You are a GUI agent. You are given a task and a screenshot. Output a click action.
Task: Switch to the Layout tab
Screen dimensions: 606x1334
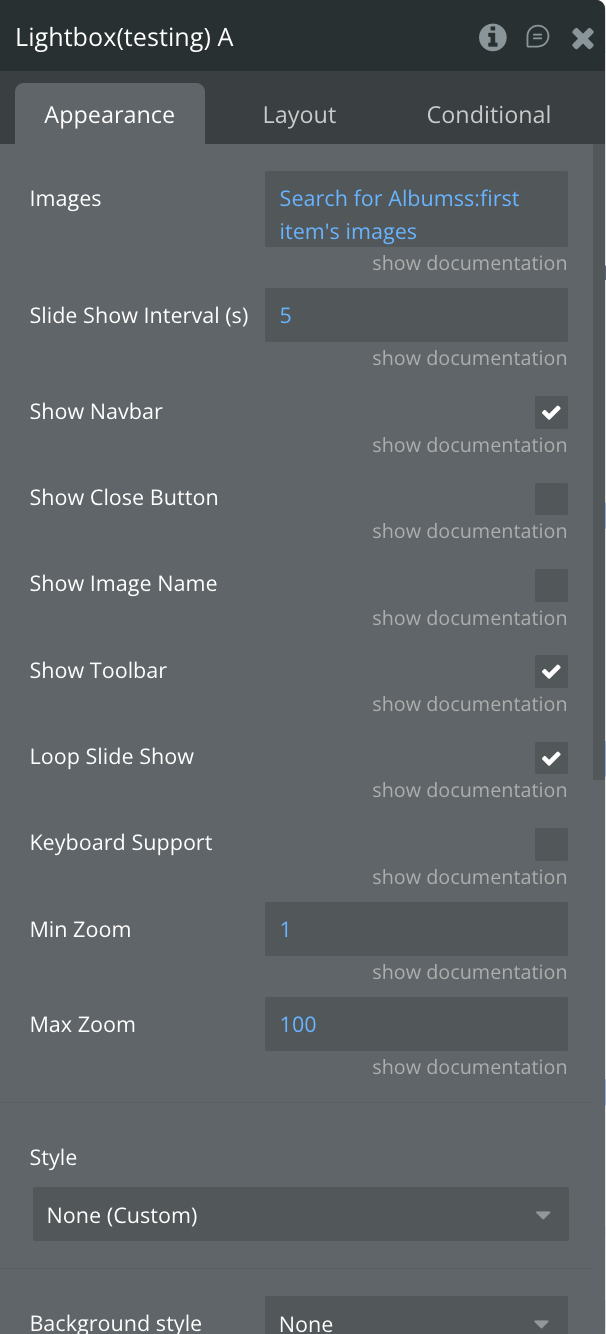[299, 115]
